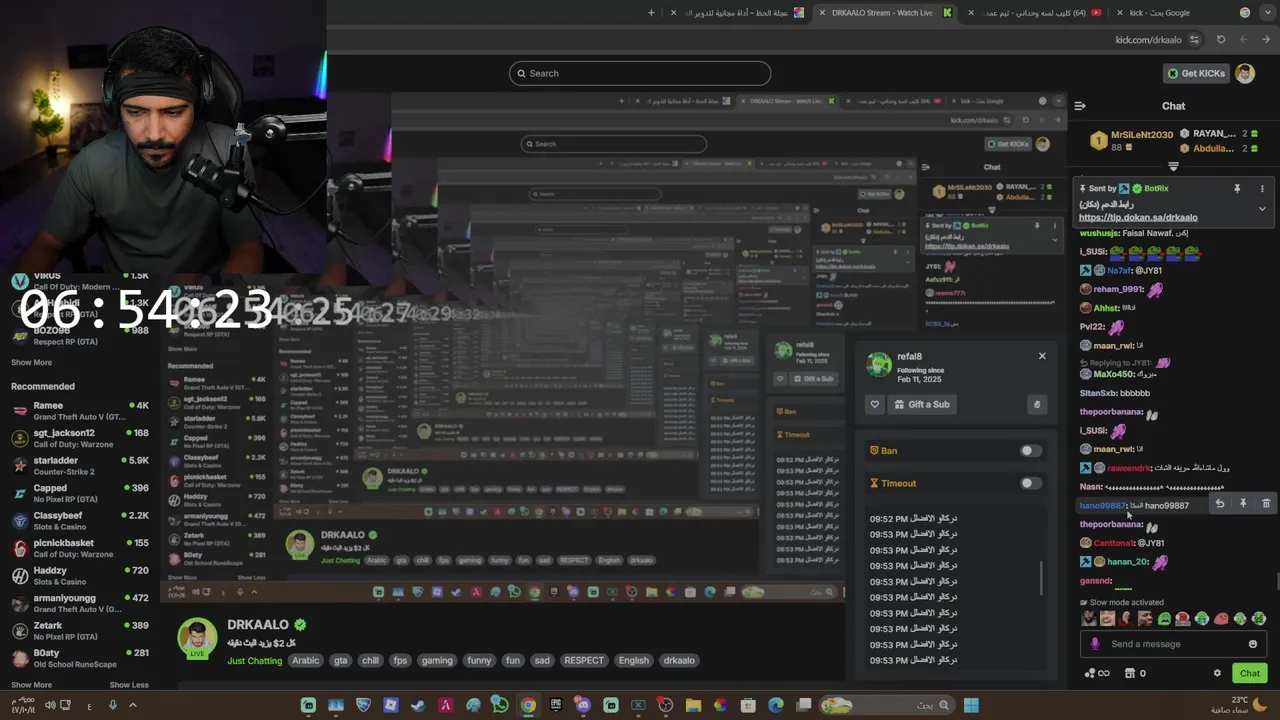Focus the Kick Search field
Image resolution: width=1280 pixels, height=720 pixels.
pyautogui.click(x=640, y=73)
